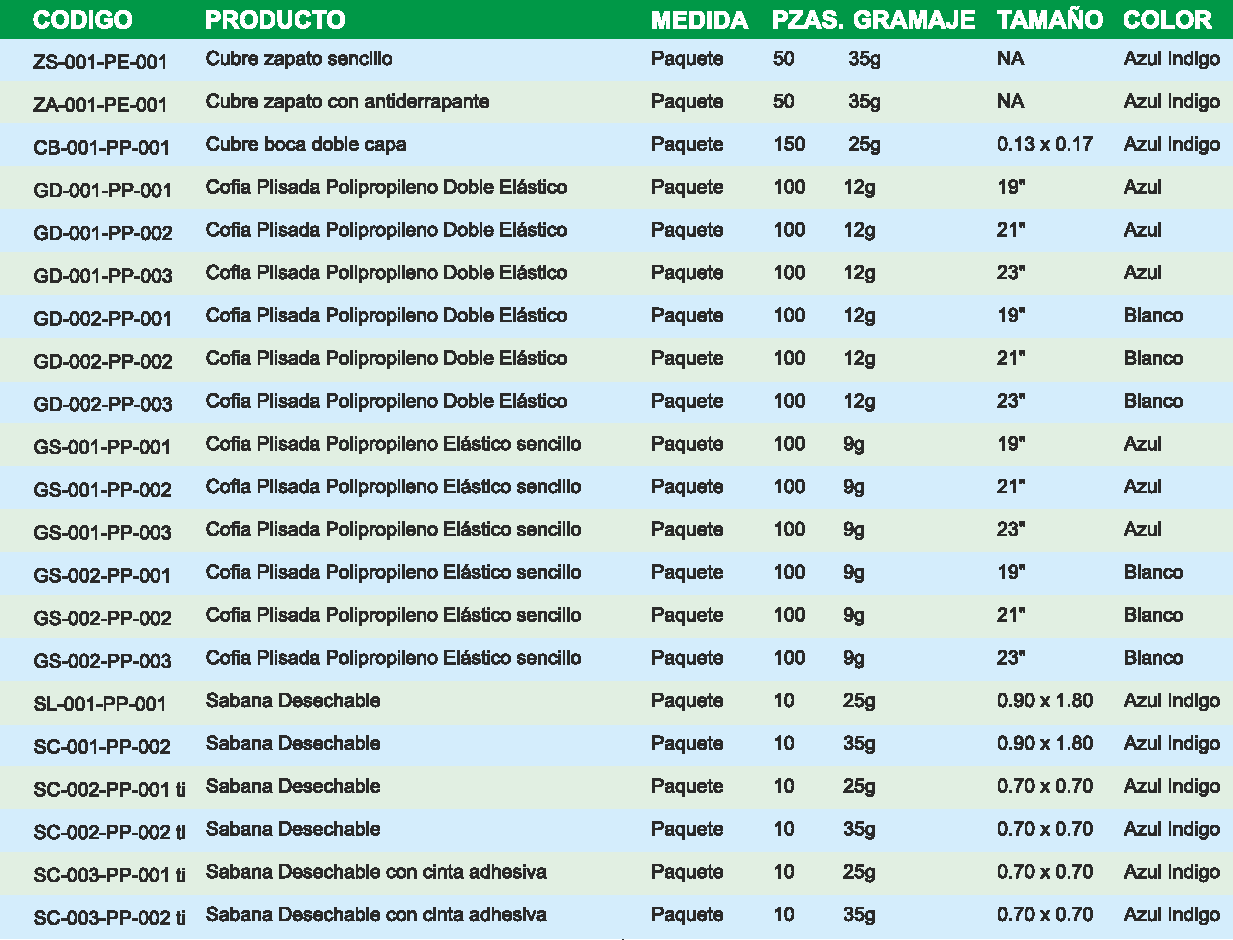The height and width of the screenshot is (940, 1233).
Task: Select code GS-002-PP-002
Action: 102,619
